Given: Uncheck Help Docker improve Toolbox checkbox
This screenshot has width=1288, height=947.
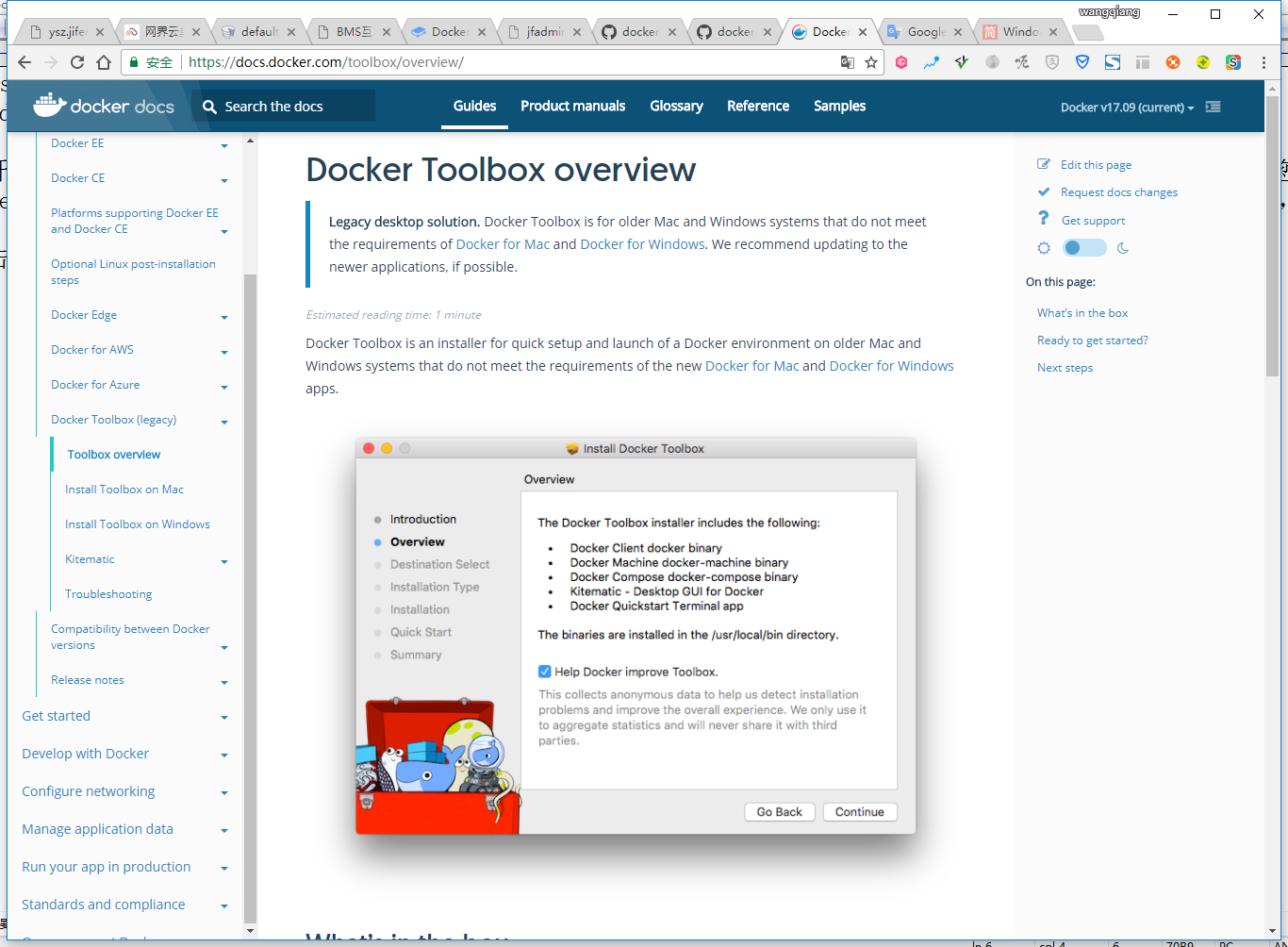Looking at the screenshot, I should [544, 672].
